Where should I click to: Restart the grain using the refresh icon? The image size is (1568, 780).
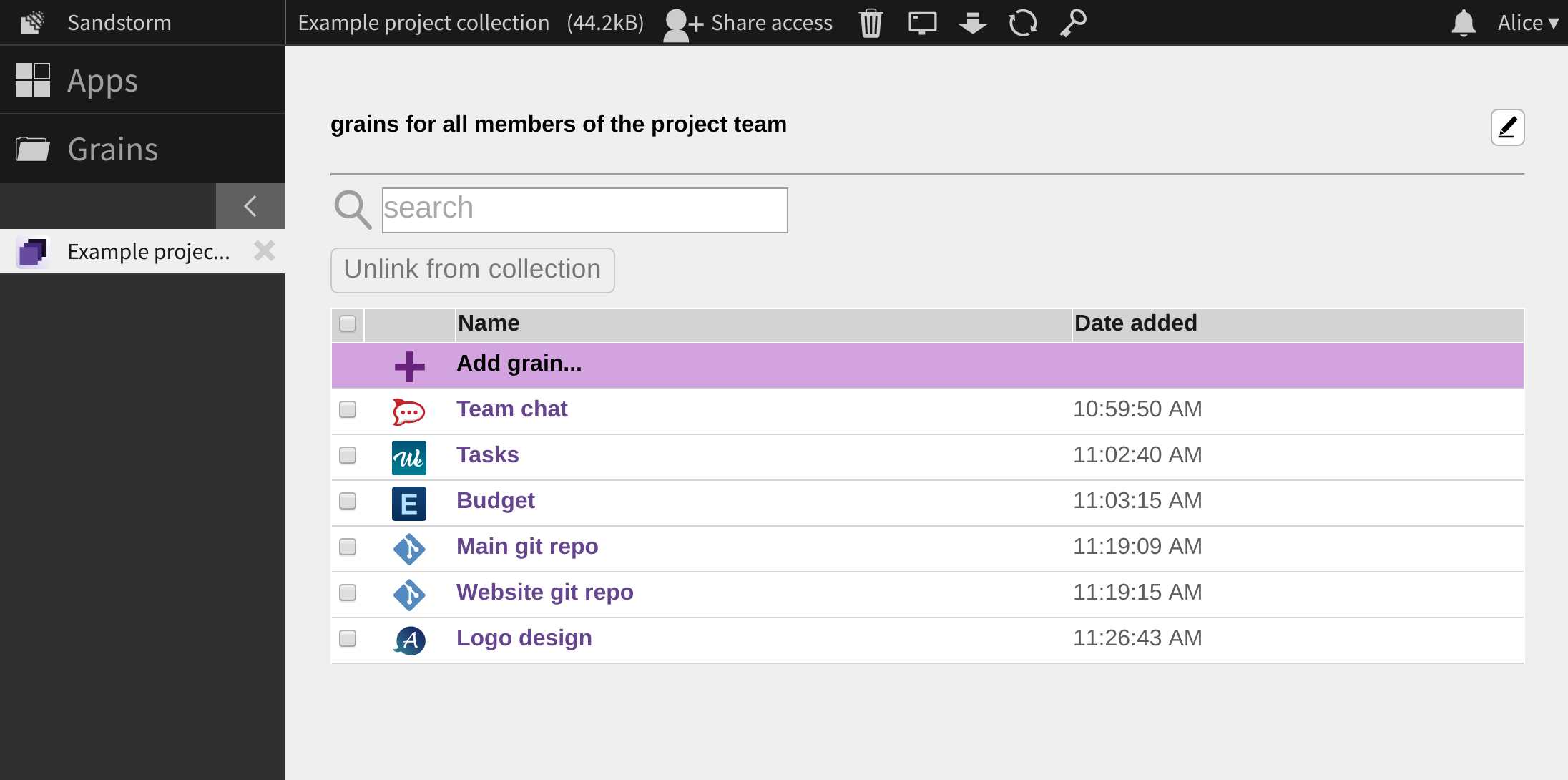[x=1022, y=22]
